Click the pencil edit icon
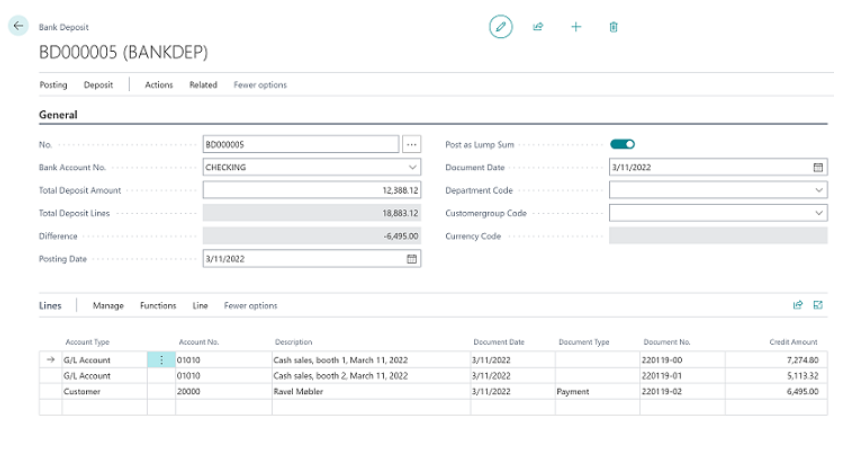The width and height of the screenshot is (861, 449). point(500,26)
